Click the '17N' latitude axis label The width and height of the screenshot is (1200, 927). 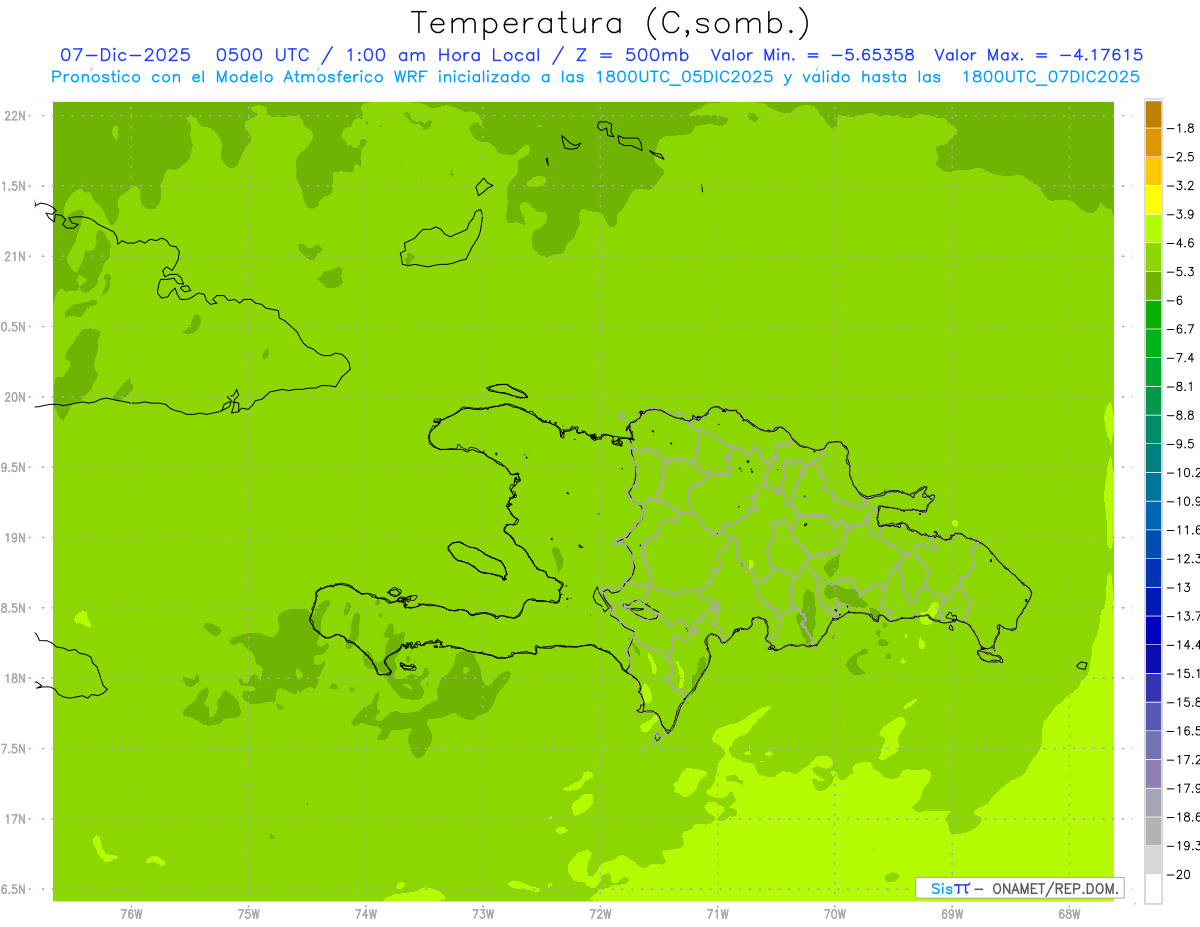[16, 819]
